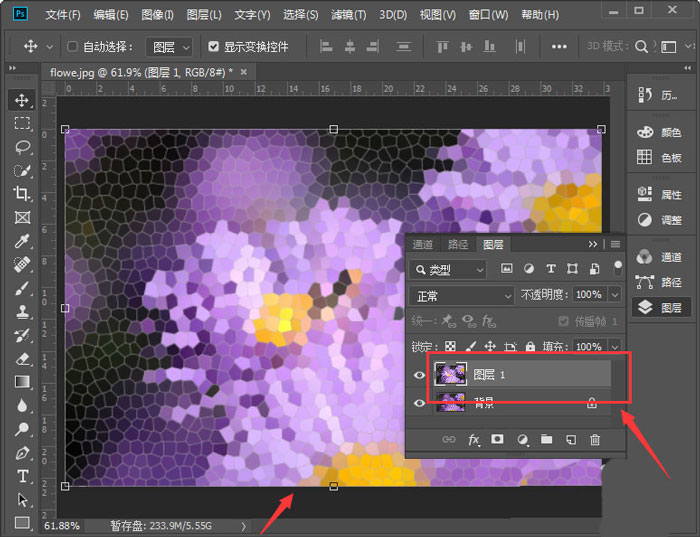Open the 不透明度 opacity dropdown arrow

[x=615, y=295]
